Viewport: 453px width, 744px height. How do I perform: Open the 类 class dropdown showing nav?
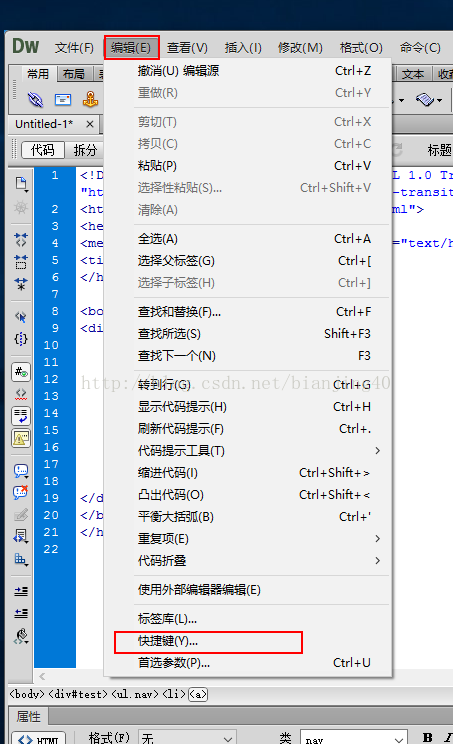[354, 738]
